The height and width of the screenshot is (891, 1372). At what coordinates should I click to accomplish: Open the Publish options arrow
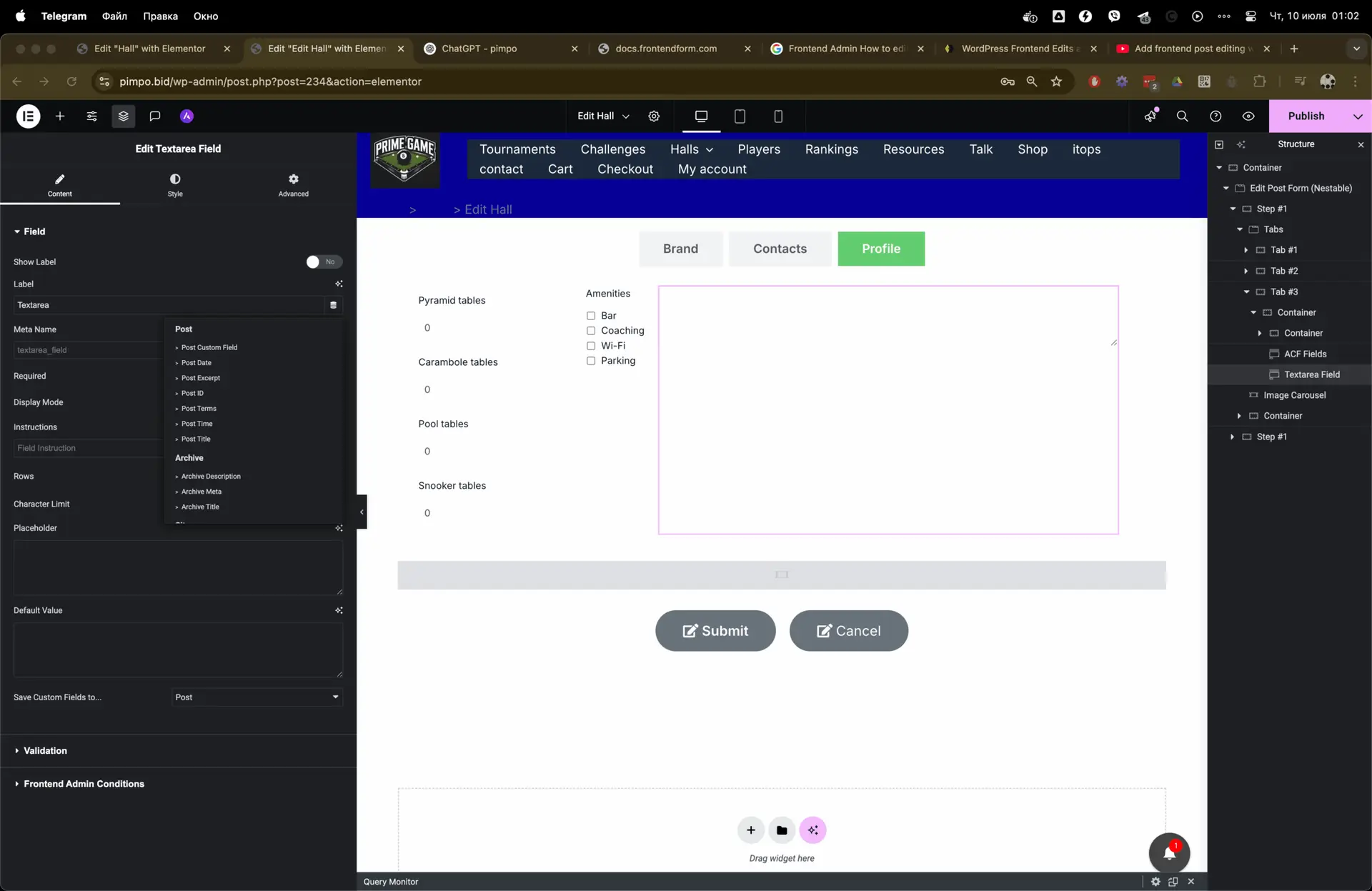1357,116
